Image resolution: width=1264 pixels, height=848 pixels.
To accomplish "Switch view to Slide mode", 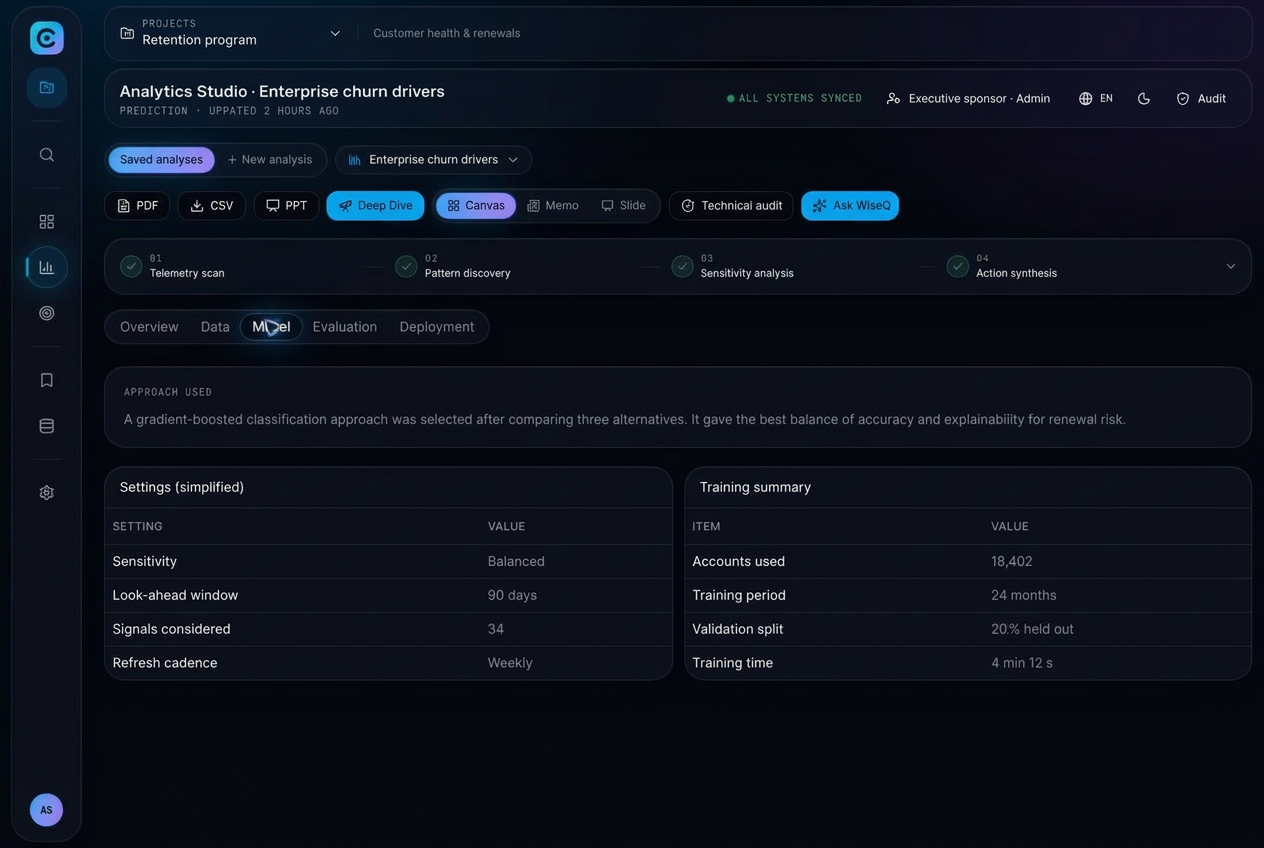I will pyautogui.click(x=624, y=206).
